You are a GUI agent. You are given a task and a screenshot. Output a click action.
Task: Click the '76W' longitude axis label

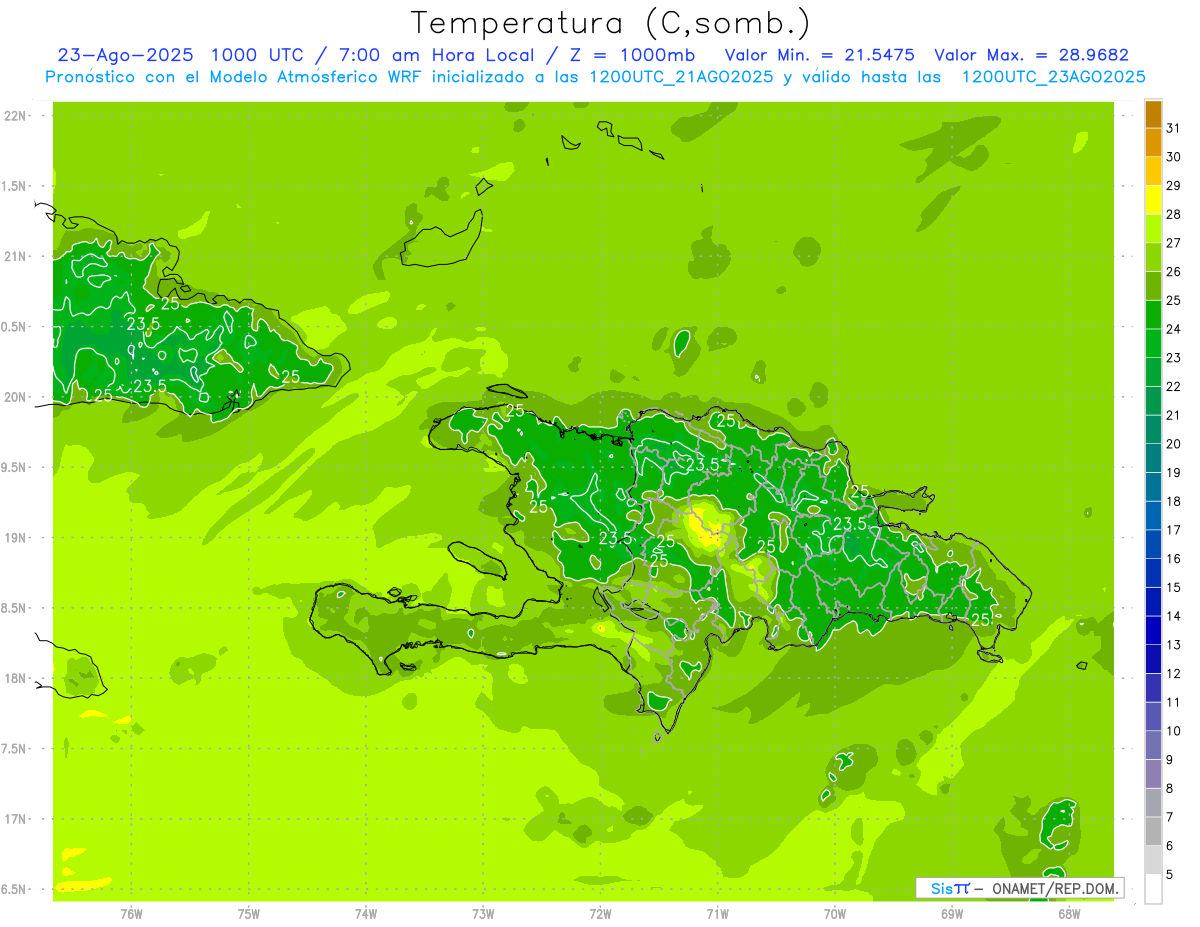[131, 913]
